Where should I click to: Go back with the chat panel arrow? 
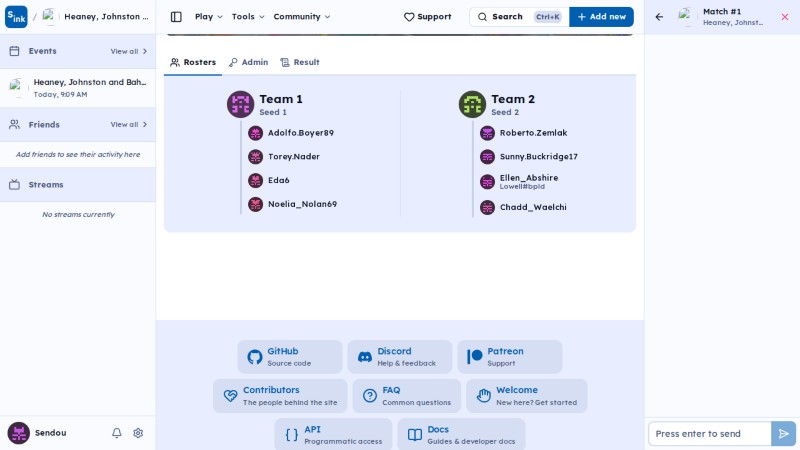point(659,17)
